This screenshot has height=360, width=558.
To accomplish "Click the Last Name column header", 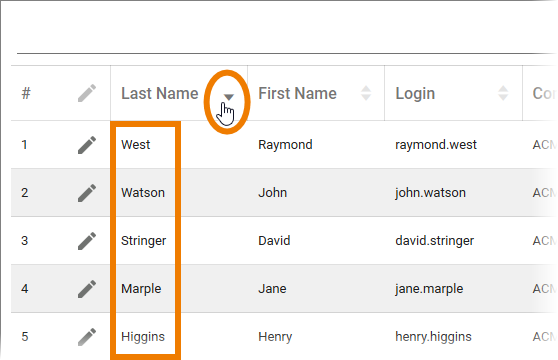I will pyautogui.click(x=160, y=94).
